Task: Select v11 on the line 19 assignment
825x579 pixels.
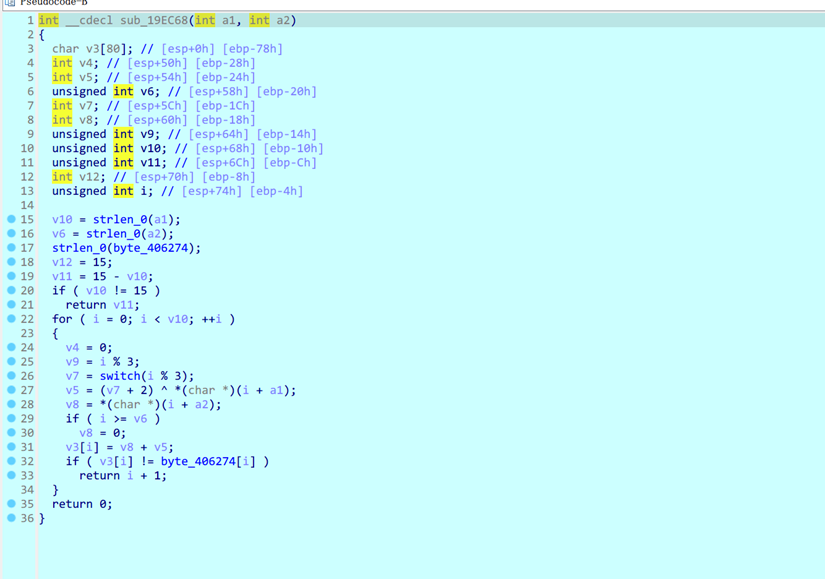Action: [62, 276]
